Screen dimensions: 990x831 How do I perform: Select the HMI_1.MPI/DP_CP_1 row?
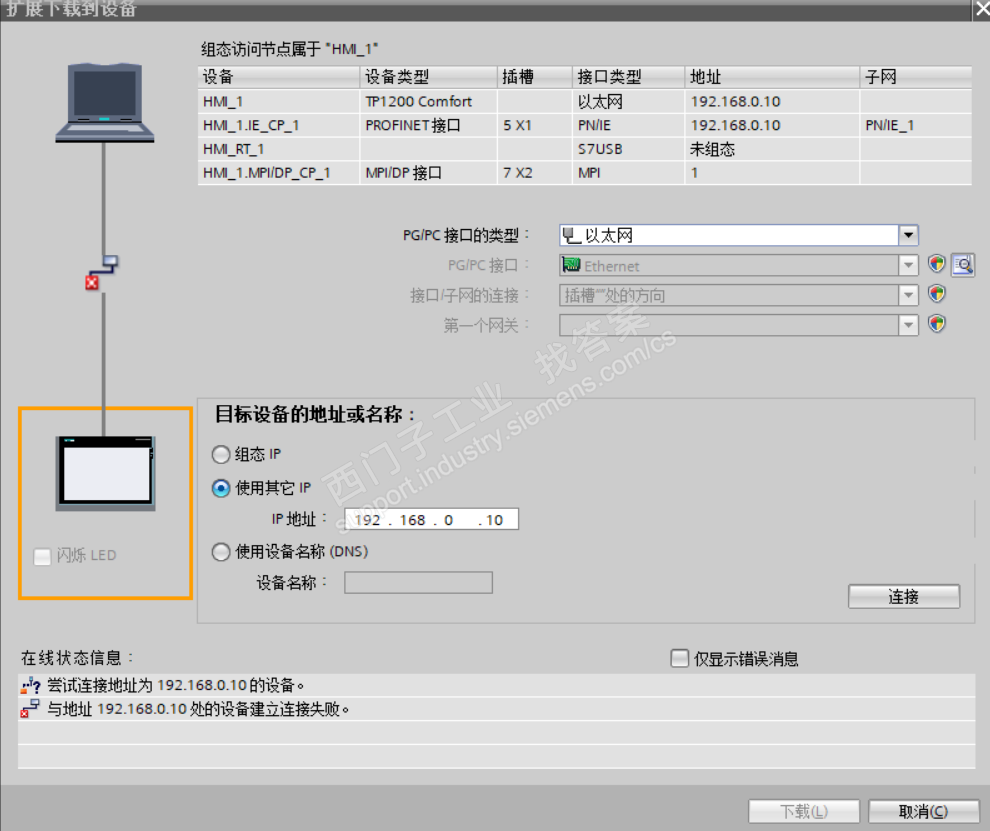[x=585, y=173]
